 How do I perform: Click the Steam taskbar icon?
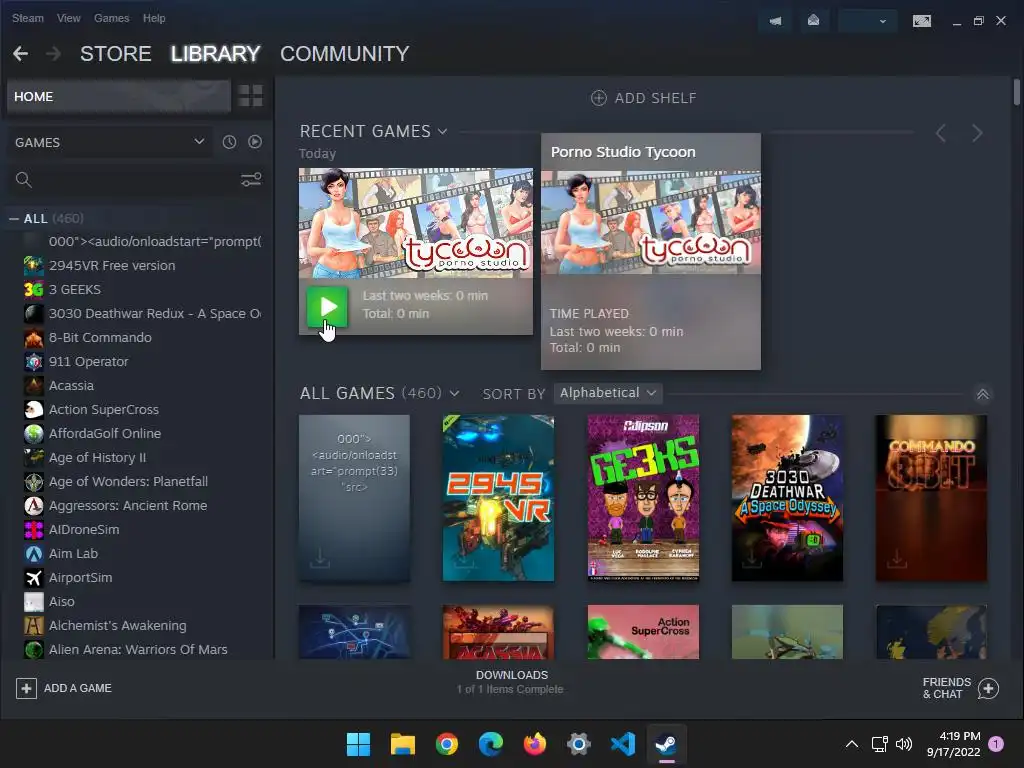coord(666,744)
